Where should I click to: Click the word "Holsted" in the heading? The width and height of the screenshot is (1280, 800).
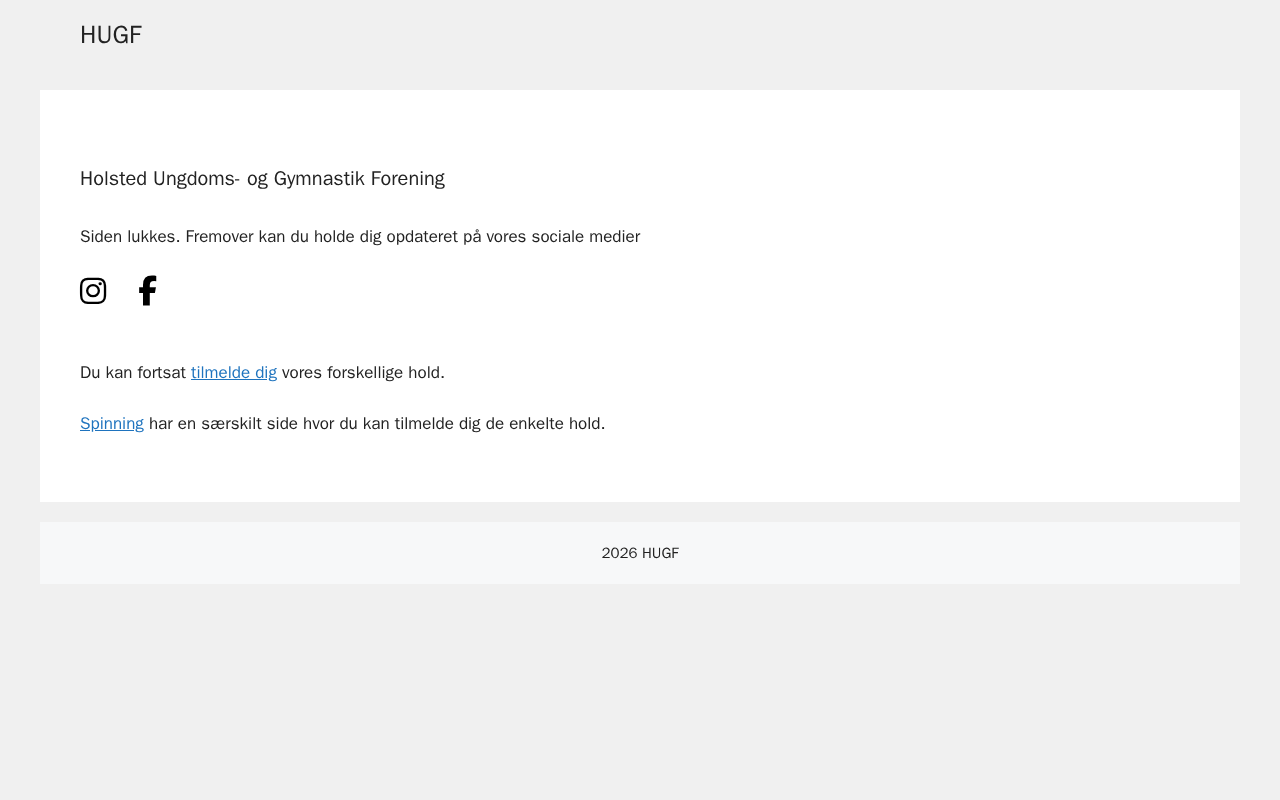point(114,179)
